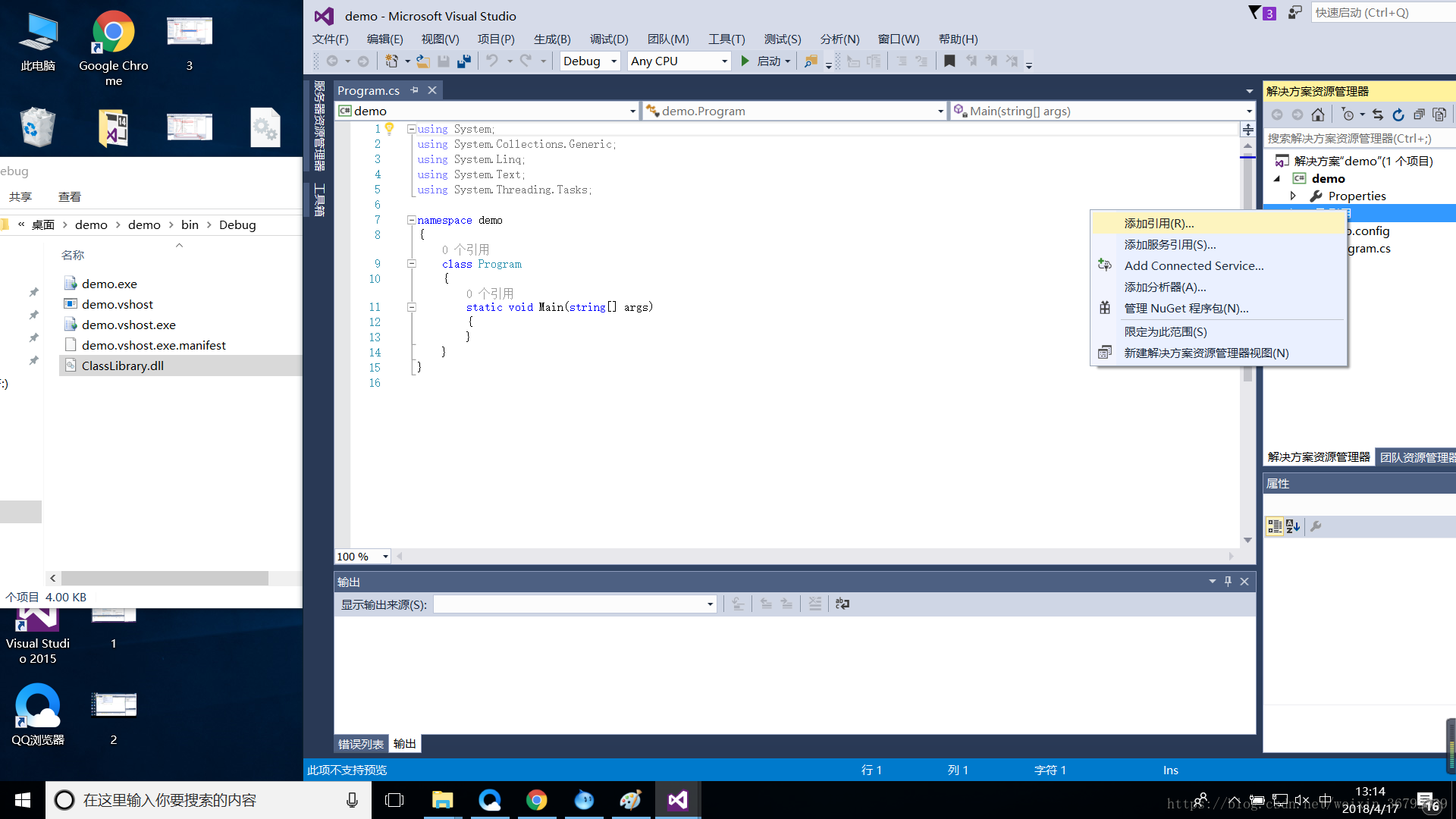The width and height of the screenshot is (1456, 819).
Task: Click the Windows Start button
Action: click(23, 800)
